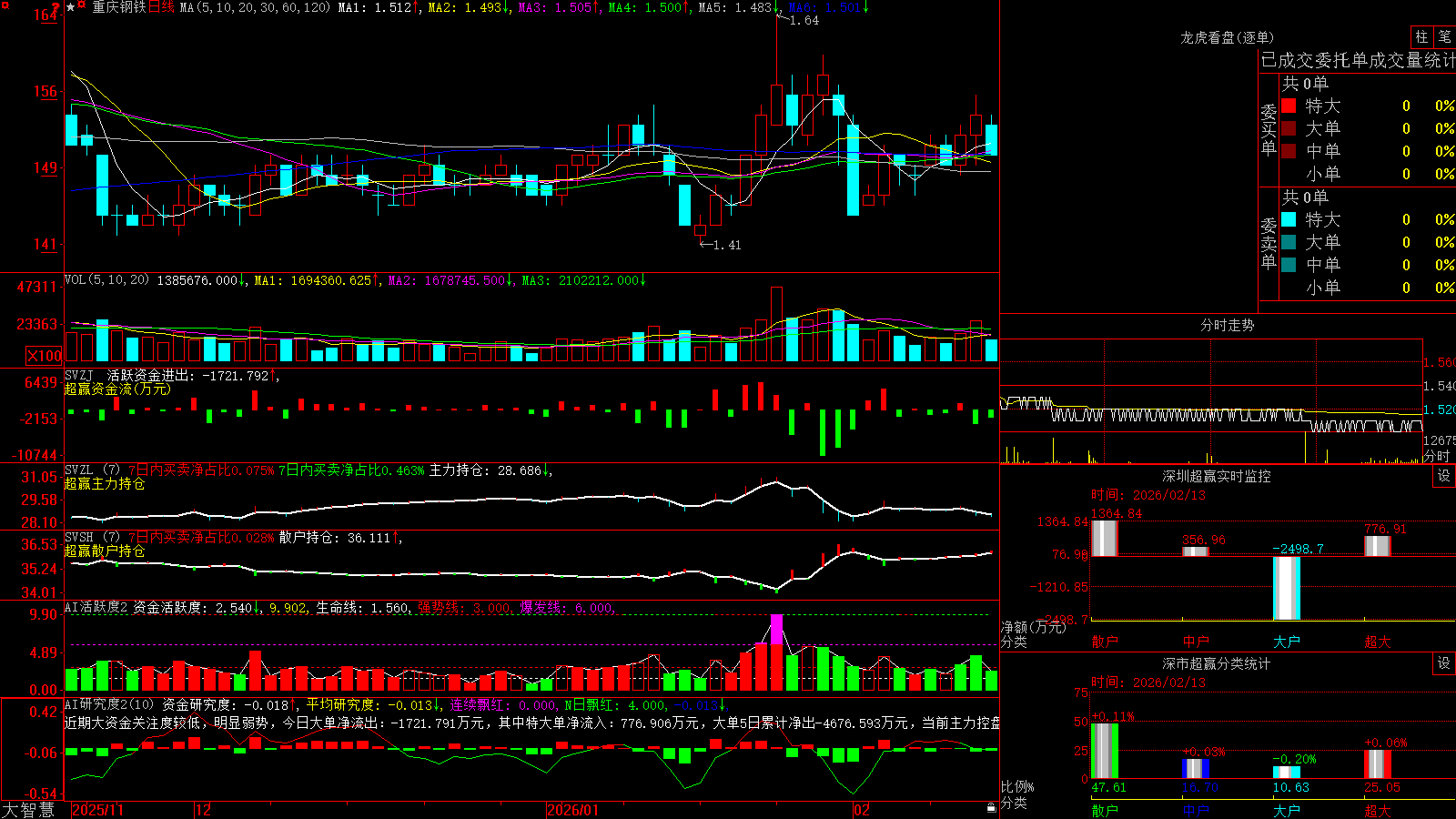Click the MA(5,10,20,30,60,120) parameter label
Image resolution: width=1456 pixels, height=819 pixels.
click(255, 7)
